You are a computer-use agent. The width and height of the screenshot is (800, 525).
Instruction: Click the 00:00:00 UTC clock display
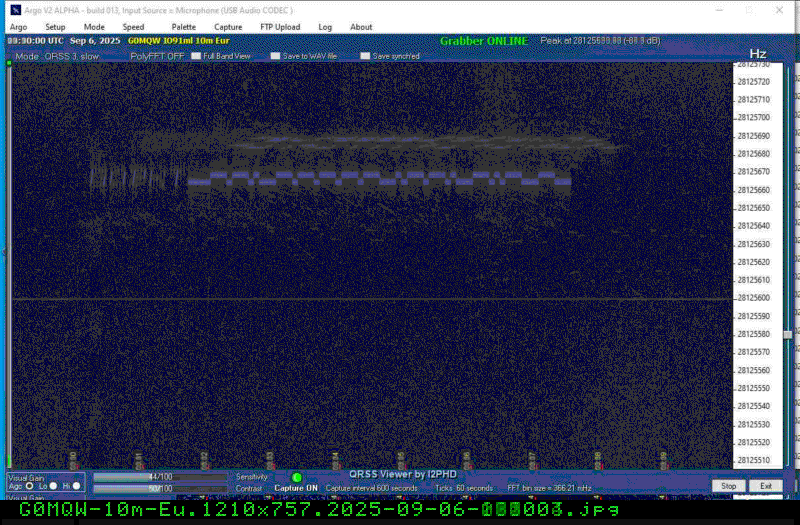[x=35, y=41]
